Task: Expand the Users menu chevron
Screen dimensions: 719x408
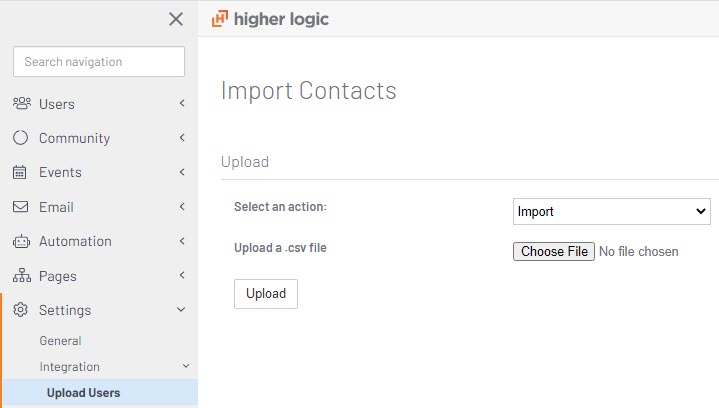Action: 182,103
